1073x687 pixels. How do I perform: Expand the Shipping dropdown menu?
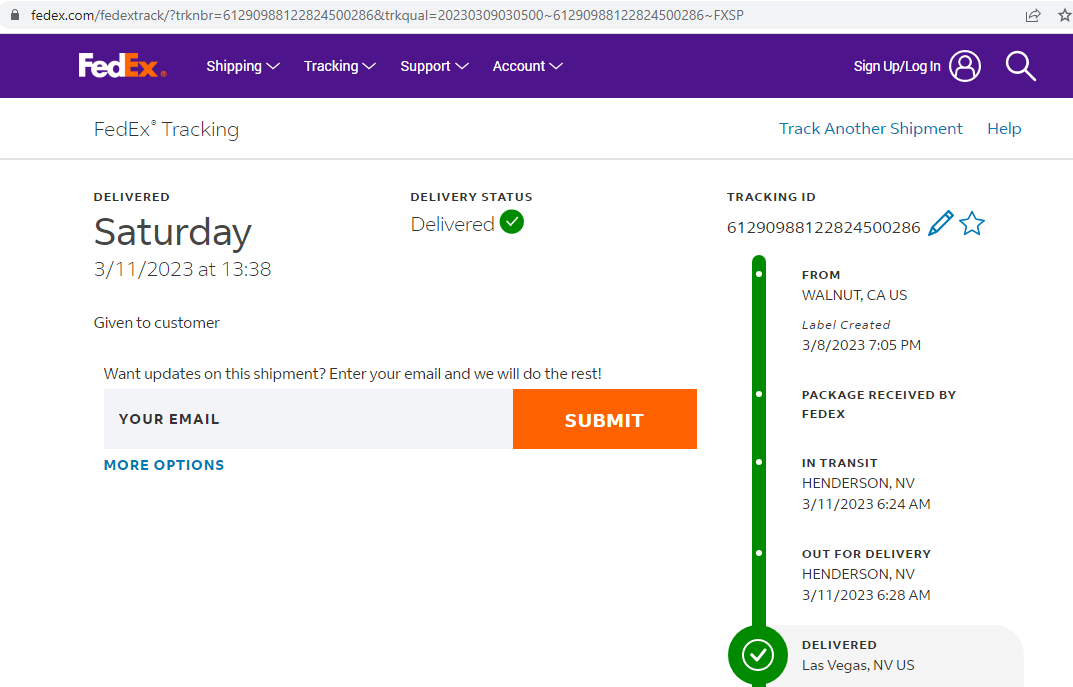(x=243, y=66)
